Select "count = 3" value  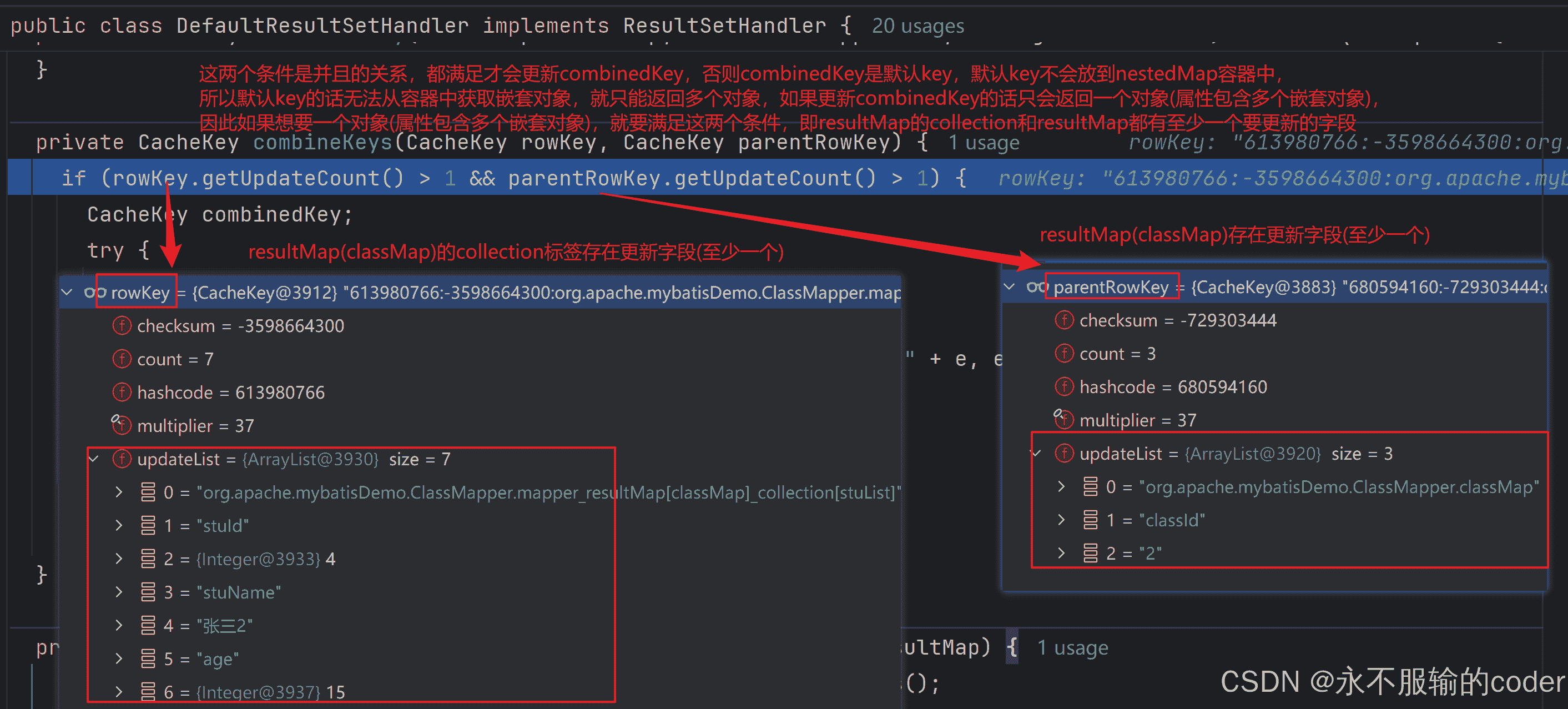[x=1117, y=353]
